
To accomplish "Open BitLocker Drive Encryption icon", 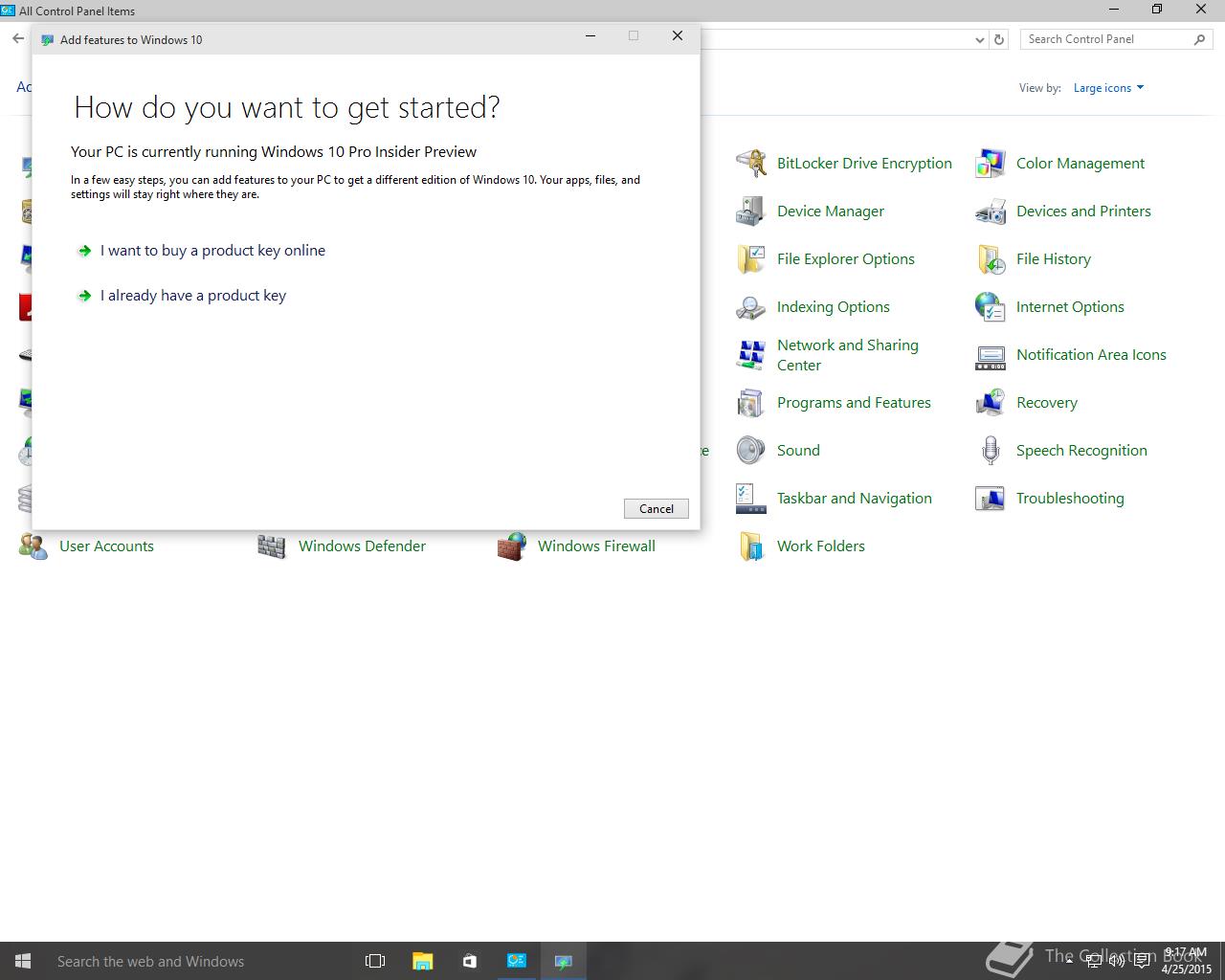I will tap(751, 164).
